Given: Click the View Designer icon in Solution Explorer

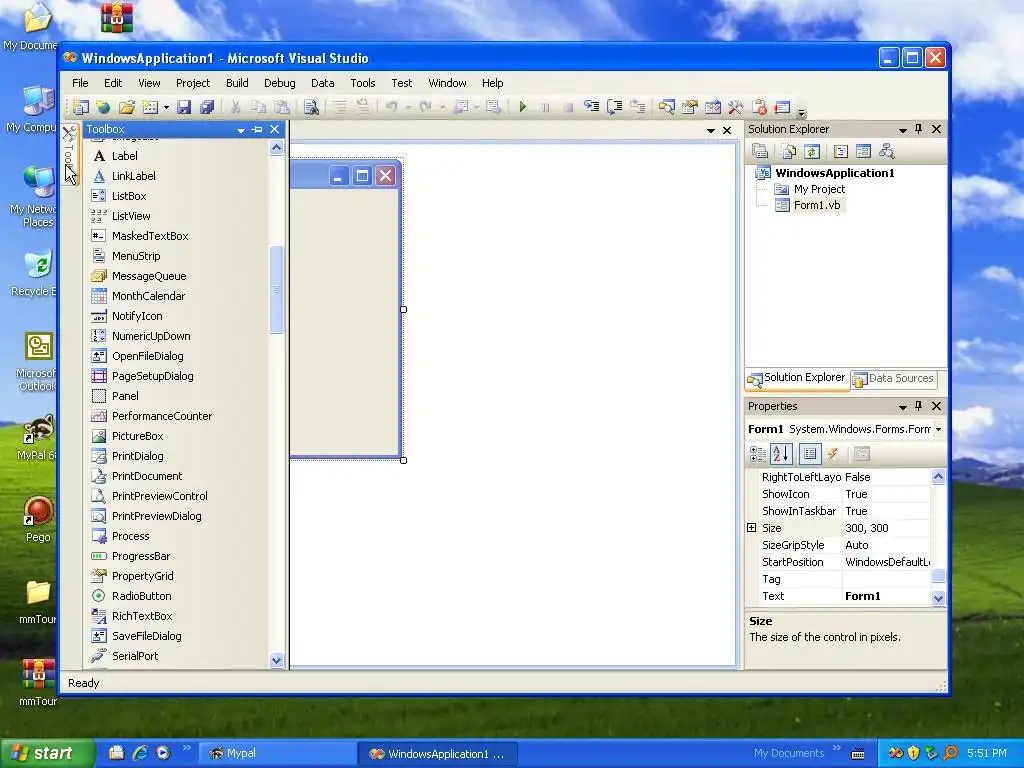Looking at the screenshot, I should tap(863, 152).
